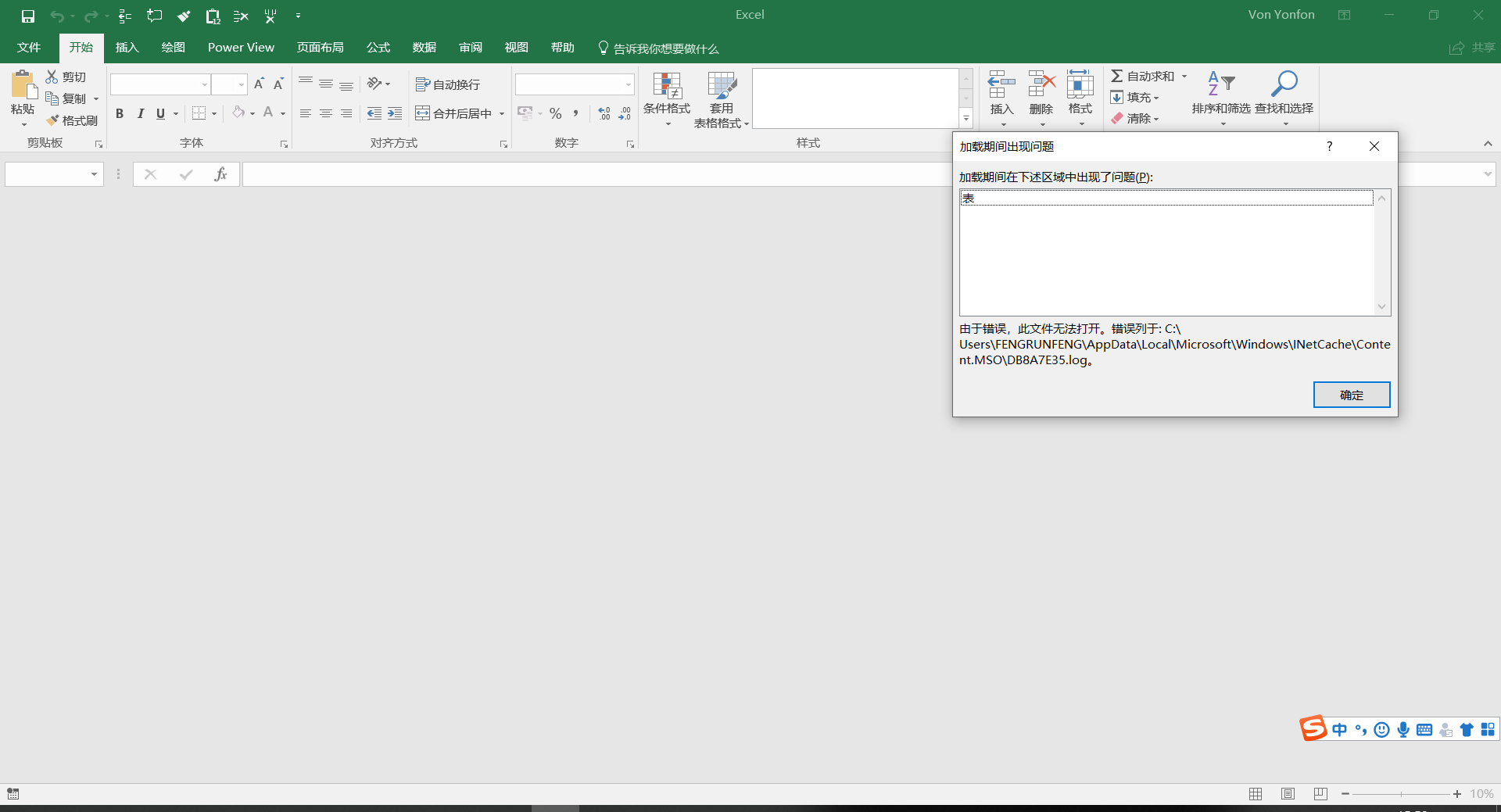This screenshot has width=1501, height=812.
Task: Click the Find and Select magnifier icon
Action: pos(1284,84)
